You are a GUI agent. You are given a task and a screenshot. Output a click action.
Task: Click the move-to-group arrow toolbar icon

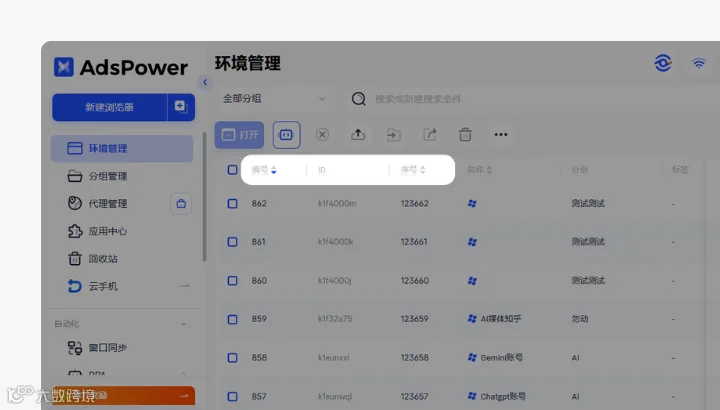(394, 135)
